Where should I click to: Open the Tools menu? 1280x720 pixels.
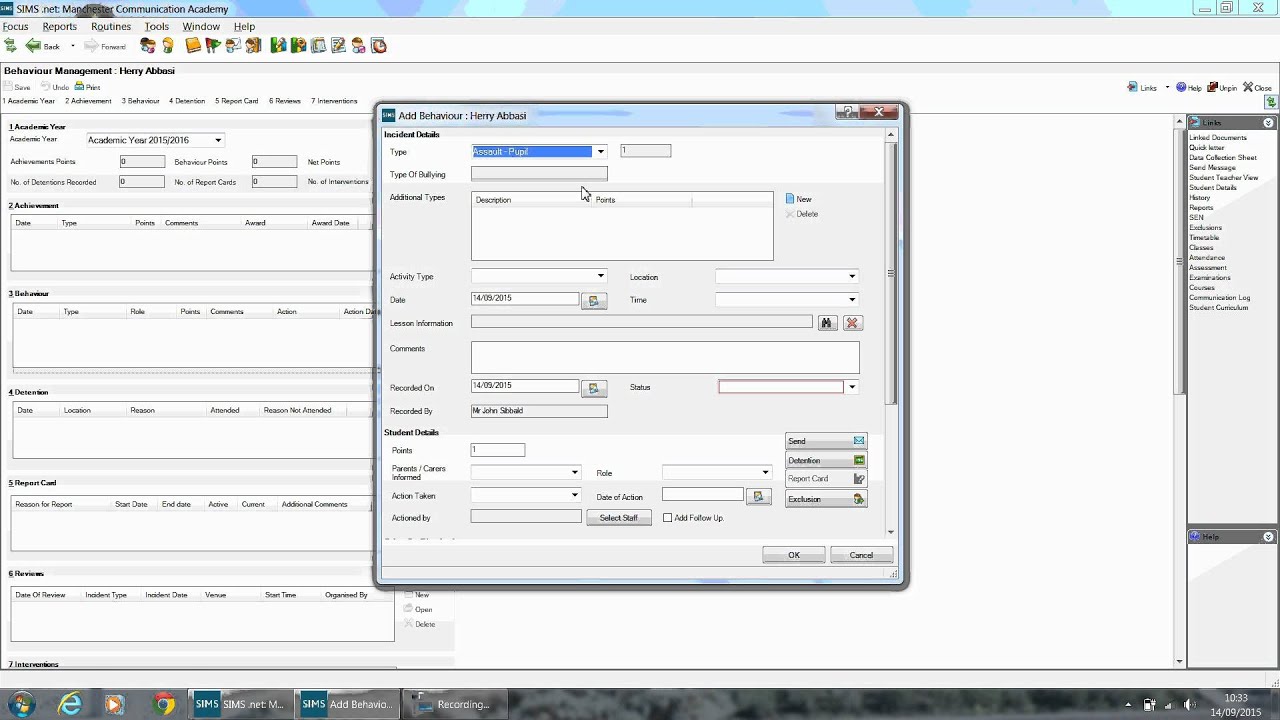point(156,26)
